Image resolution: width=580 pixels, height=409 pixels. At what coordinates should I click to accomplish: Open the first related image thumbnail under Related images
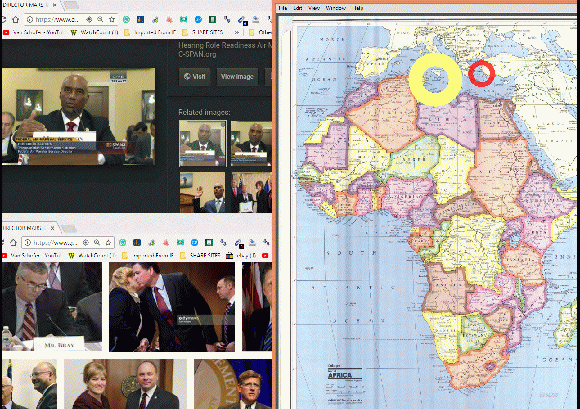[x=202, y=143]
